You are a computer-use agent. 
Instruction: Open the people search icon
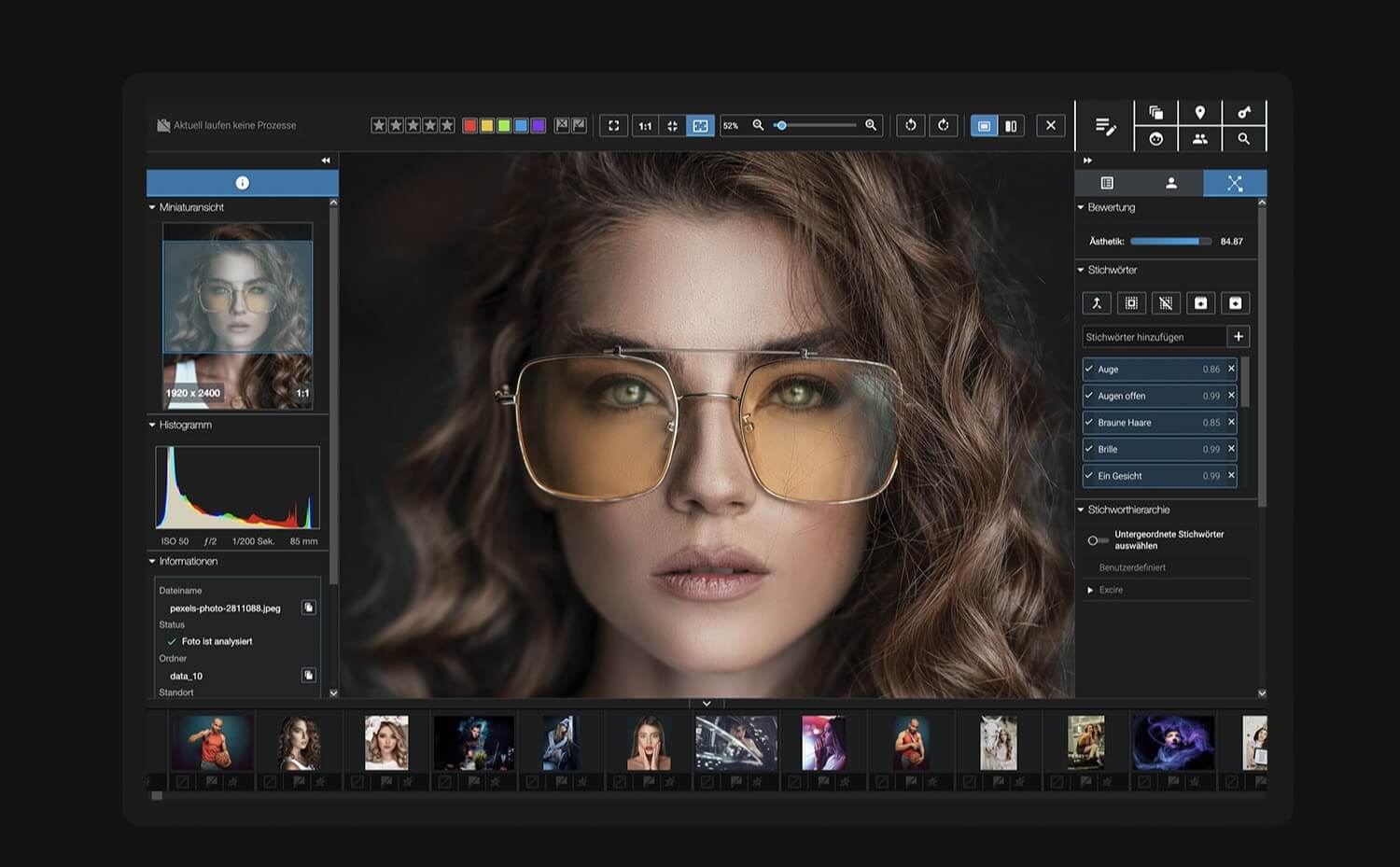point(1199,138)
